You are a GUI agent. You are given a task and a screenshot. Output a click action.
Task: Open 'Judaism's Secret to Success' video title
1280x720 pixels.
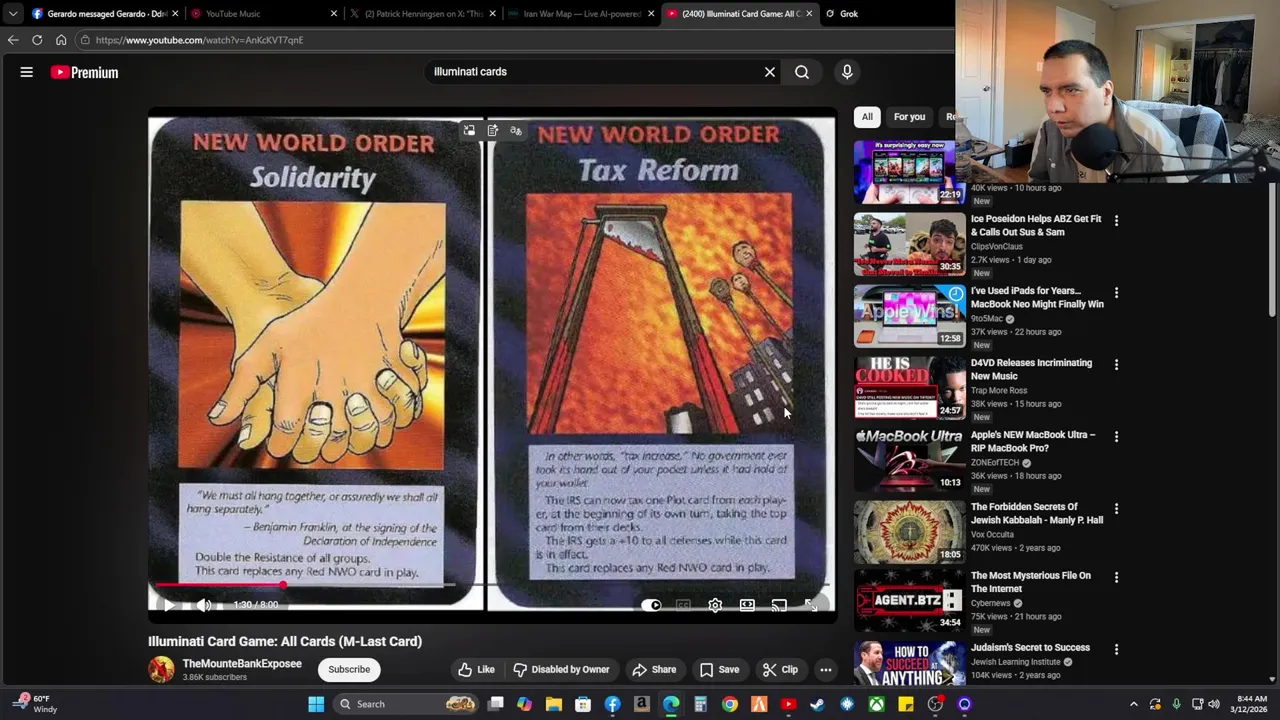pyautogui.click(x=1030, y=648)
